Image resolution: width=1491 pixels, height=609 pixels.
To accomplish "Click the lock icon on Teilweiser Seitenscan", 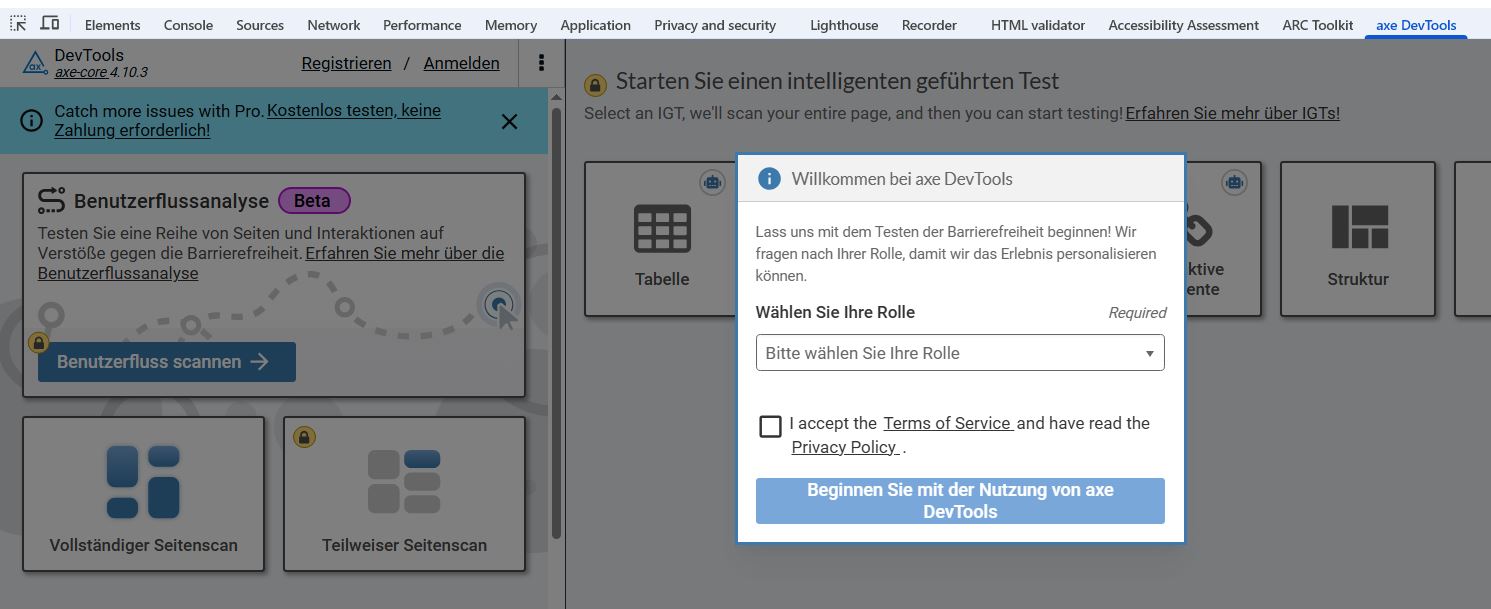I will pos(305,436).
